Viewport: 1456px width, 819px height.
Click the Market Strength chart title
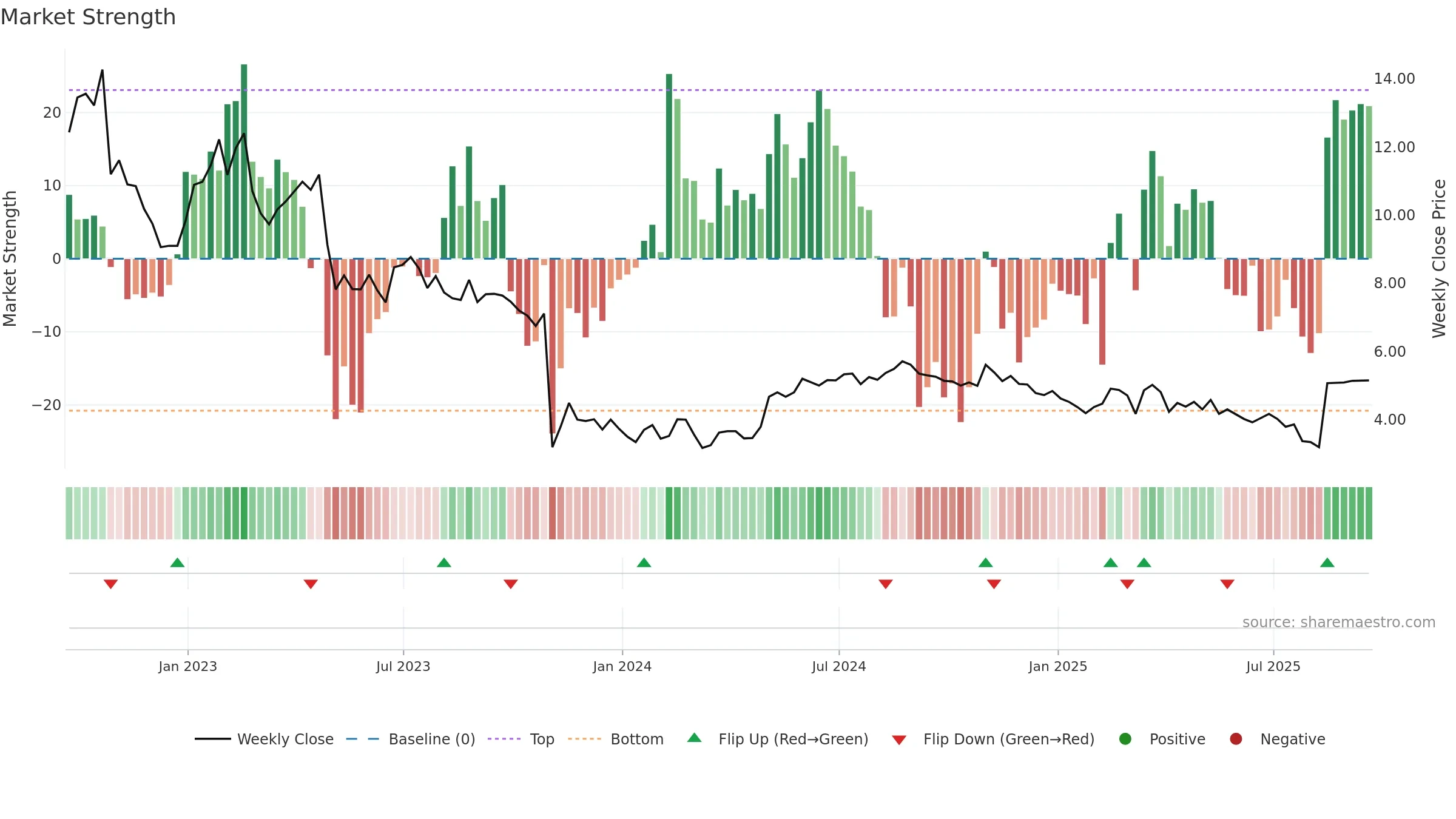(88, 17)
